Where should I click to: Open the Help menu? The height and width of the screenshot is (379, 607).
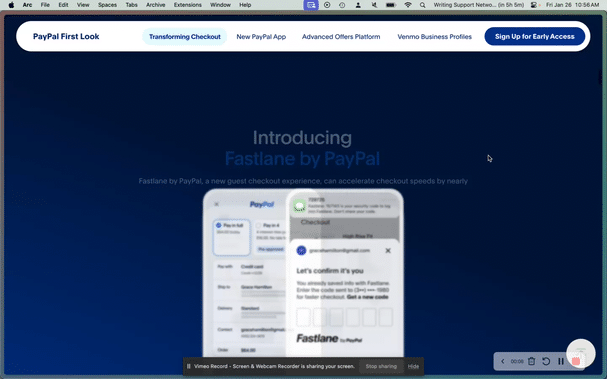pyautogui.click(x=245, y=5)
